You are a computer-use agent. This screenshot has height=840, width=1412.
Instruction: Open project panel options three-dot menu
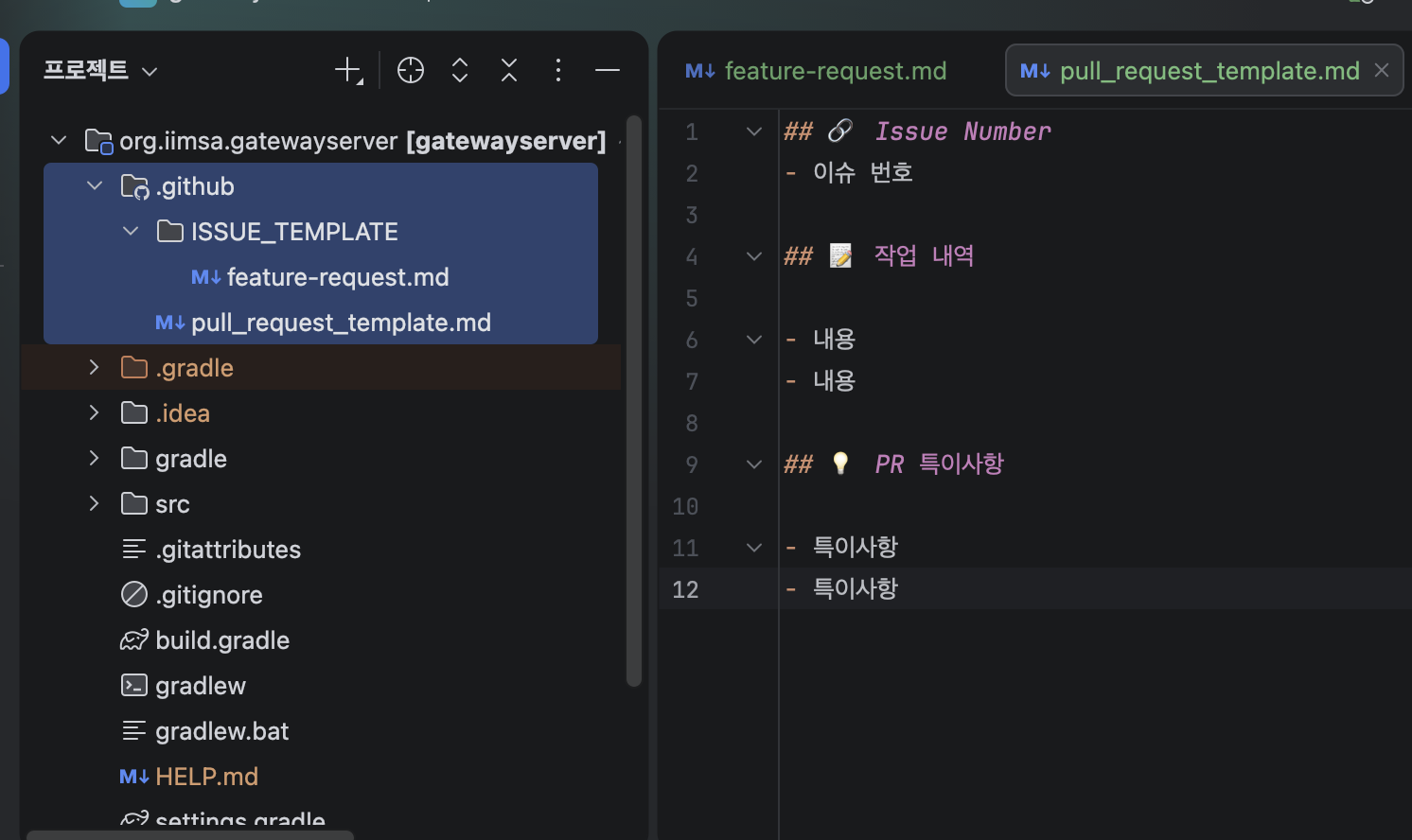(x=558, y=71)
